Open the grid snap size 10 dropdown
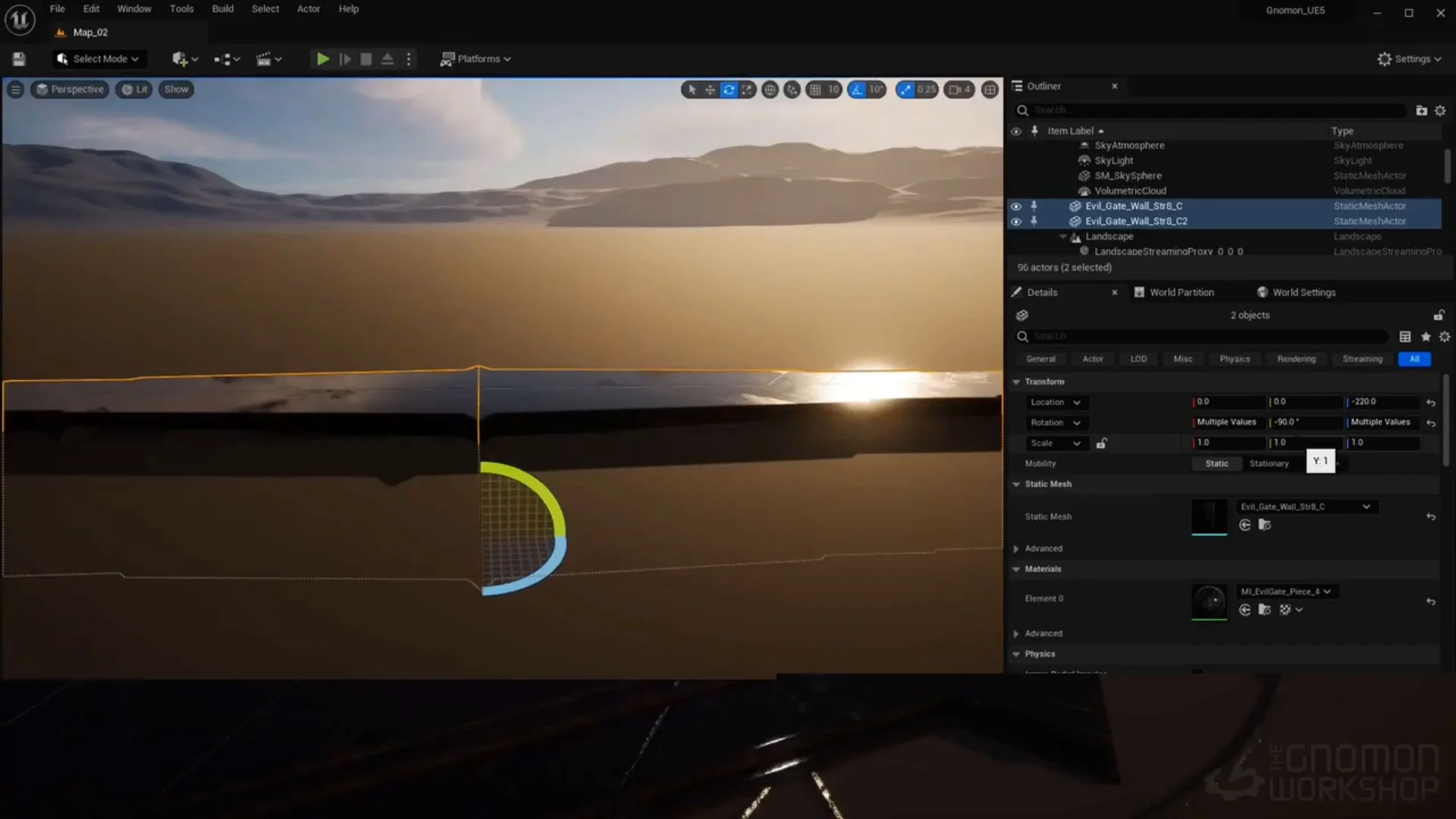 [x=833, y=89]
